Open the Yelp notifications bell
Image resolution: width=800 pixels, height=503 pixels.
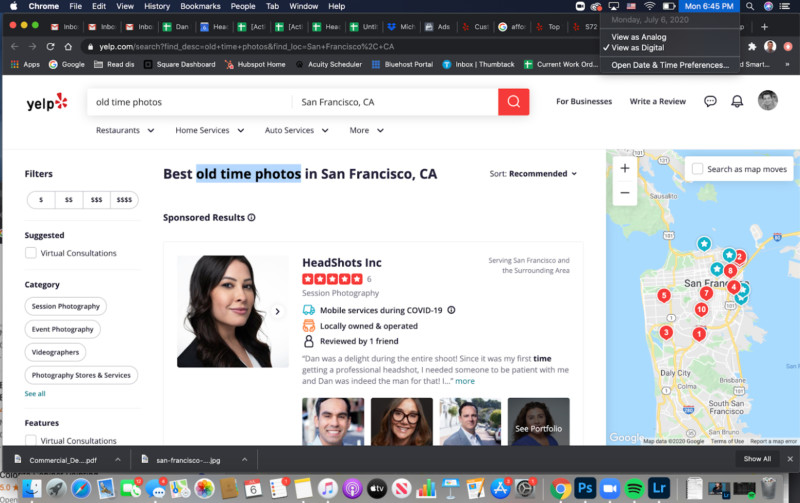click(737, 101)
